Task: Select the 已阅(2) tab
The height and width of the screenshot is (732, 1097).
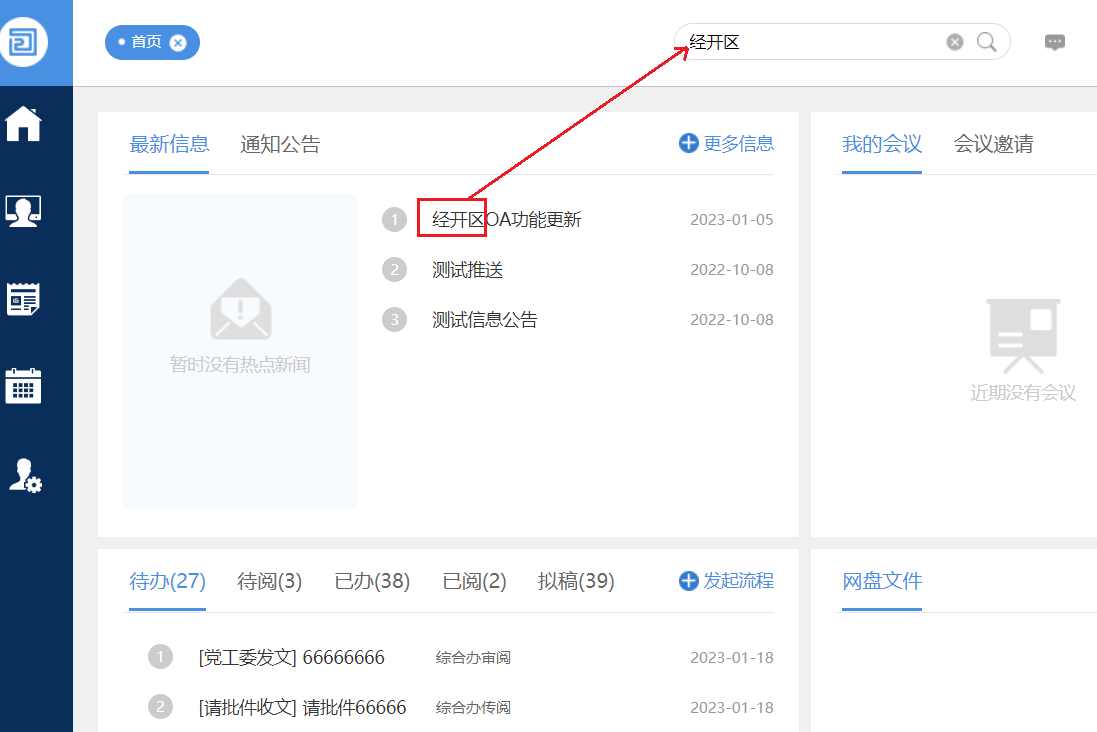Action: (x=474, y=581)
